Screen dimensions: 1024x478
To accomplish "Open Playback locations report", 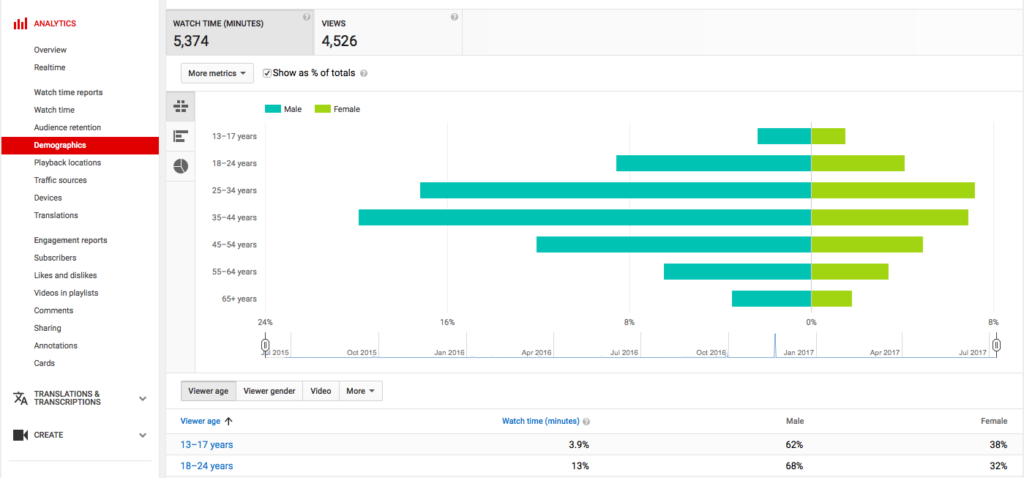I will 67,163.
